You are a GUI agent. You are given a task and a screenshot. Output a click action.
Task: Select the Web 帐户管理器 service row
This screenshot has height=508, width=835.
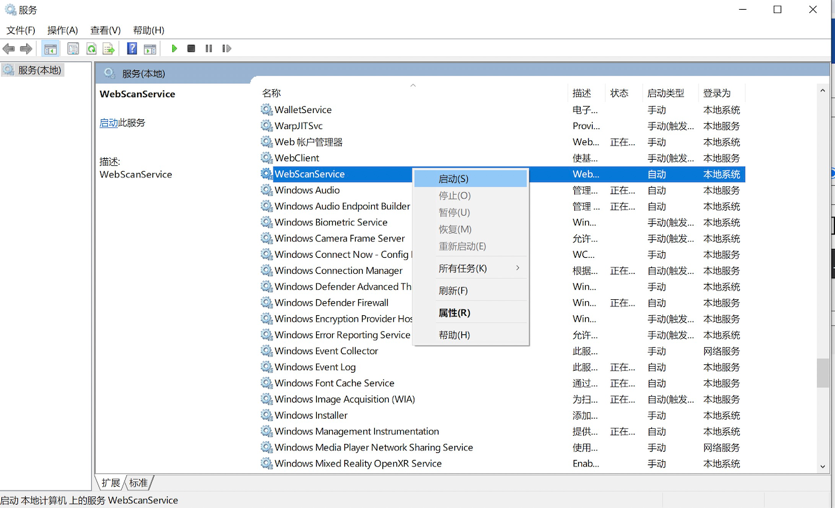(503, 142)
